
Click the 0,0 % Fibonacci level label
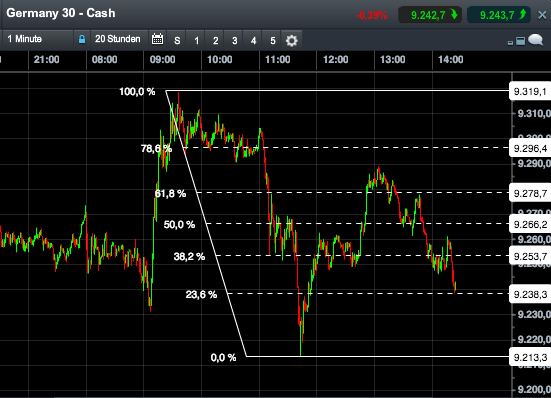point(223,358)
